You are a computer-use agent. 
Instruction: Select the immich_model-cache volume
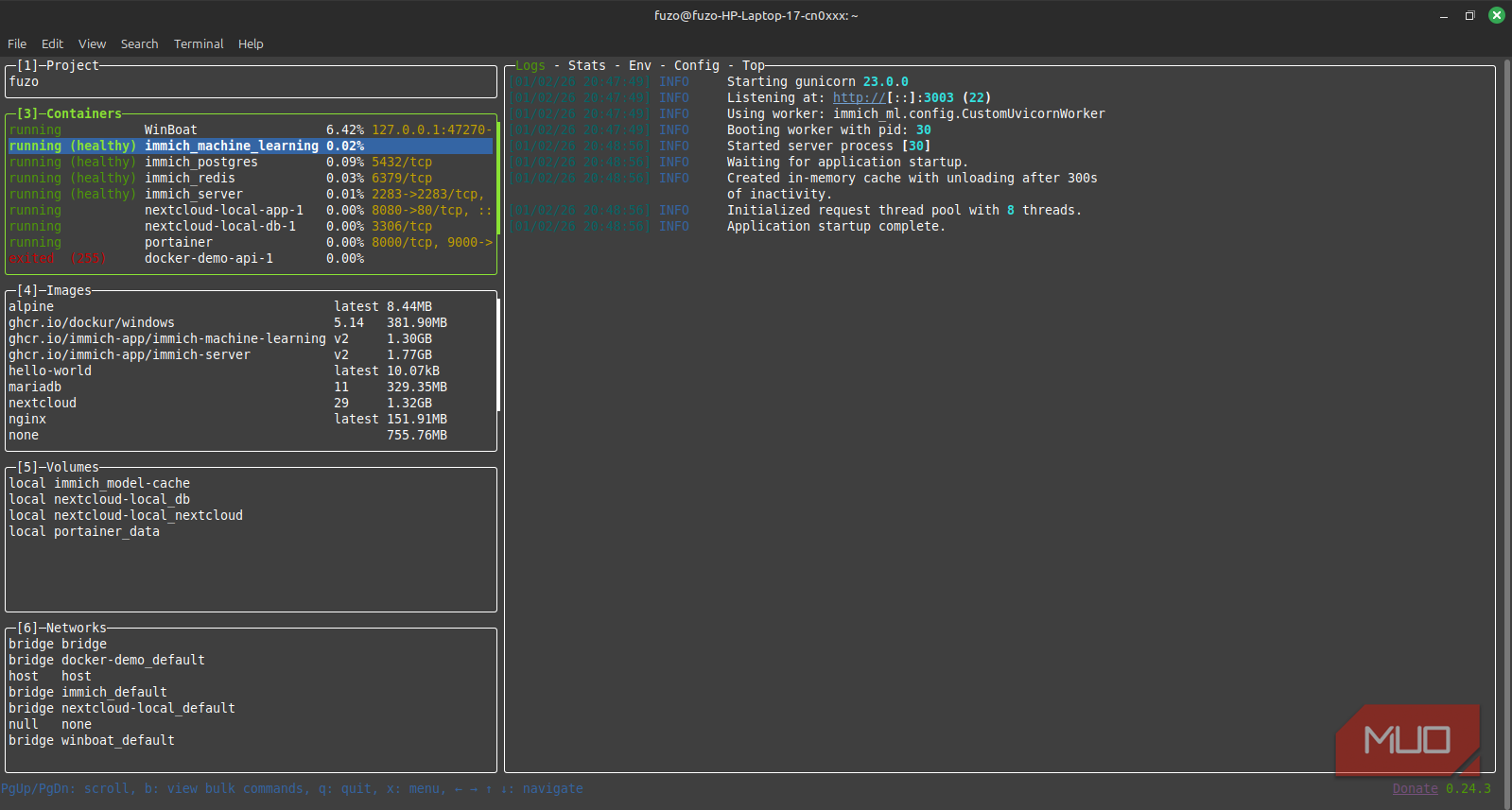251,483
